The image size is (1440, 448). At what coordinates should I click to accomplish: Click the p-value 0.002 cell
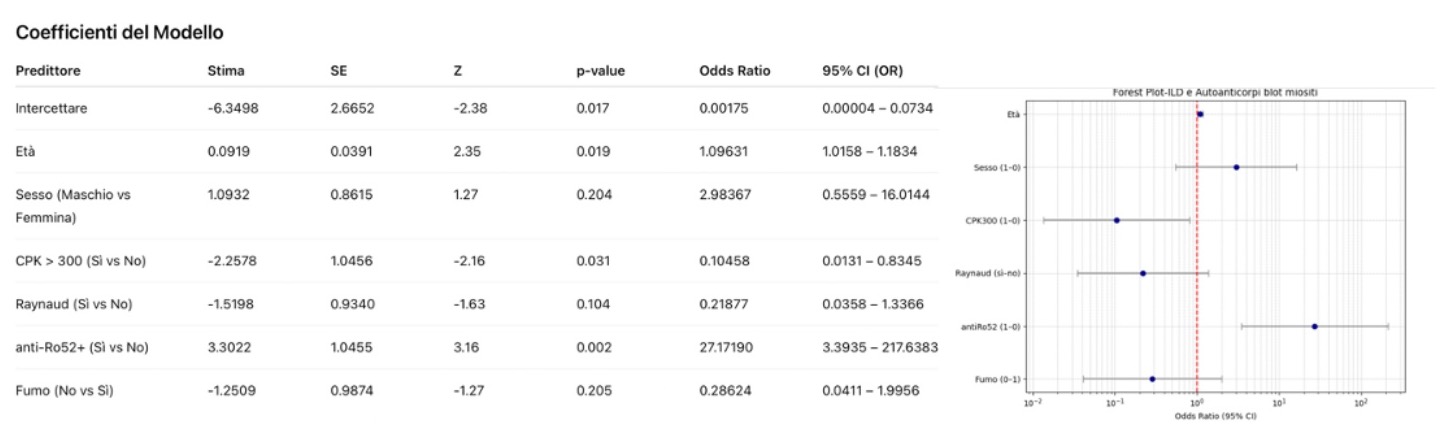pos(592,347)
